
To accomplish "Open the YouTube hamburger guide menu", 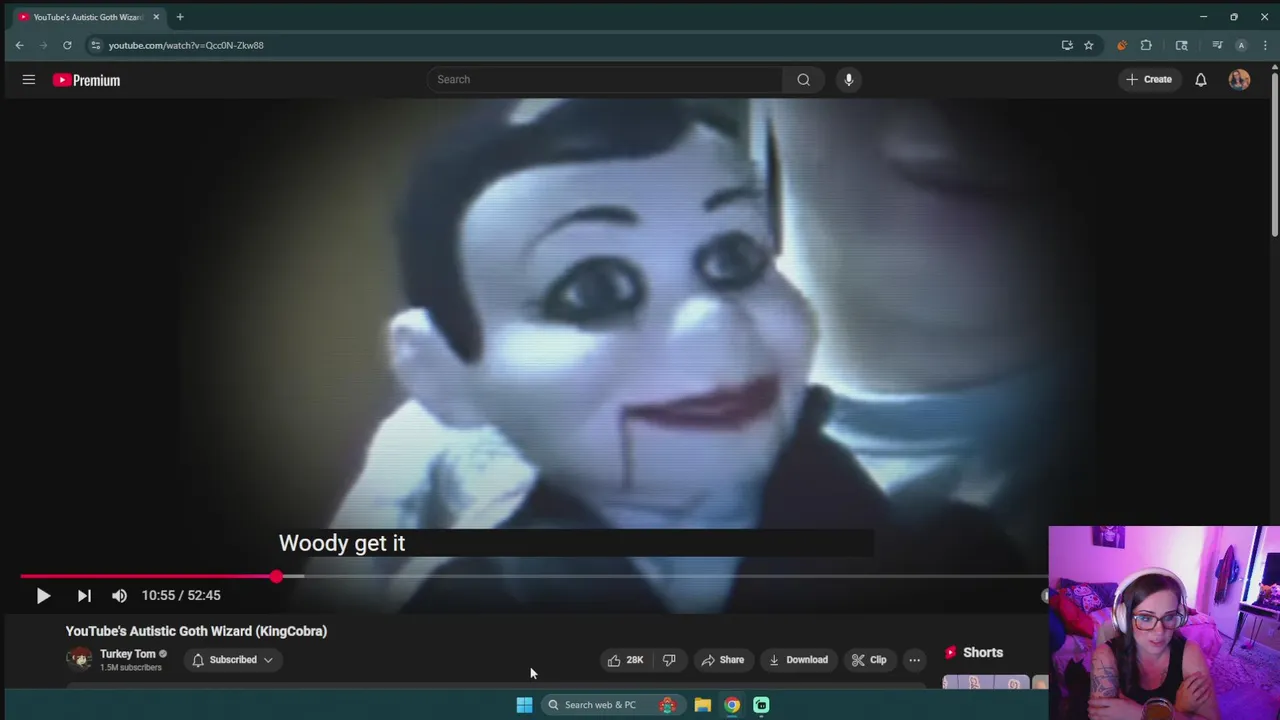I will pos(29,80).
